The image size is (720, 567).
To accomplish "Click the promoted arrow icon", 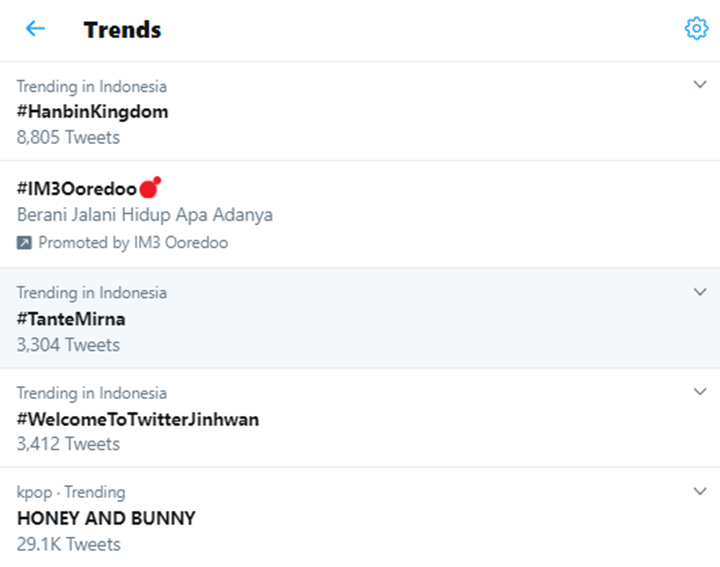I will pos(25,242).
